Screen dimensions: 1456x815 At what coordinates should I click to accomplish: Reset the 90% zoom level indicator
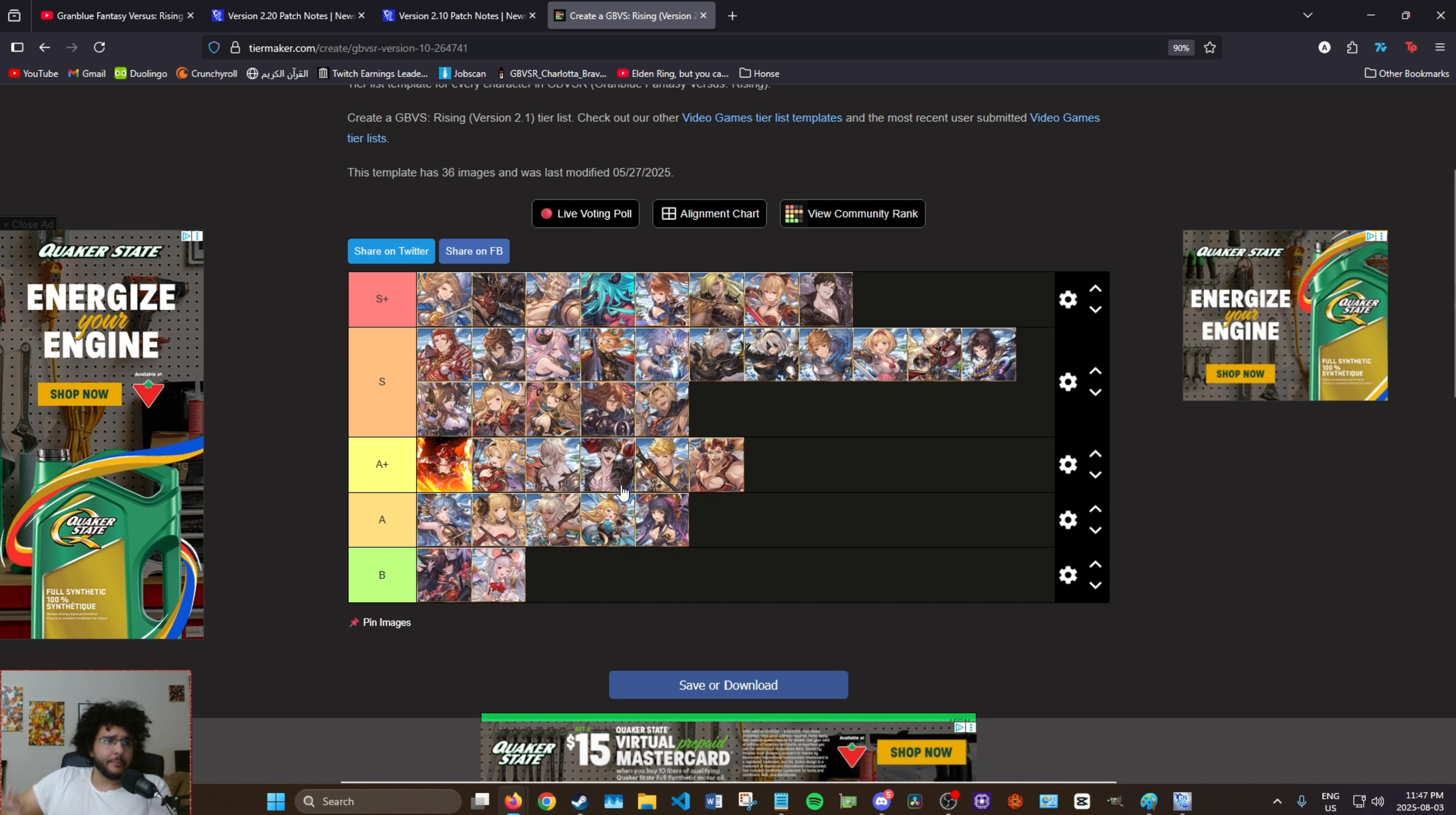(x=1181, y=48)
